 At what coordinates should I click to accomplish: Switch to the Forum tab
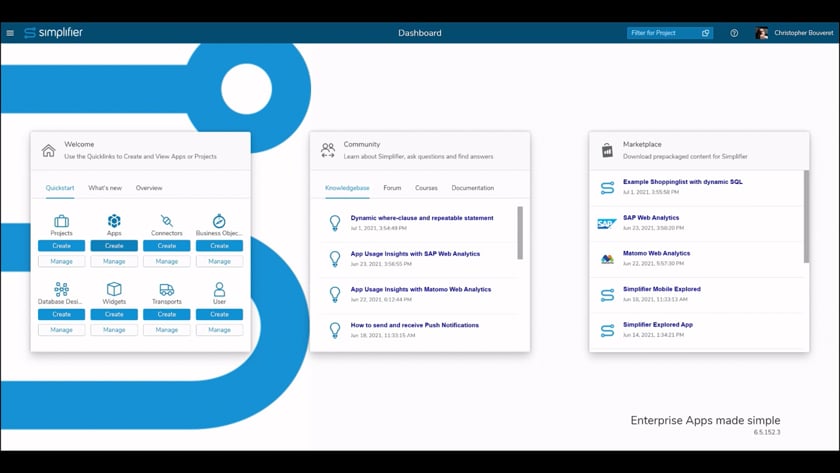(392, 188)
